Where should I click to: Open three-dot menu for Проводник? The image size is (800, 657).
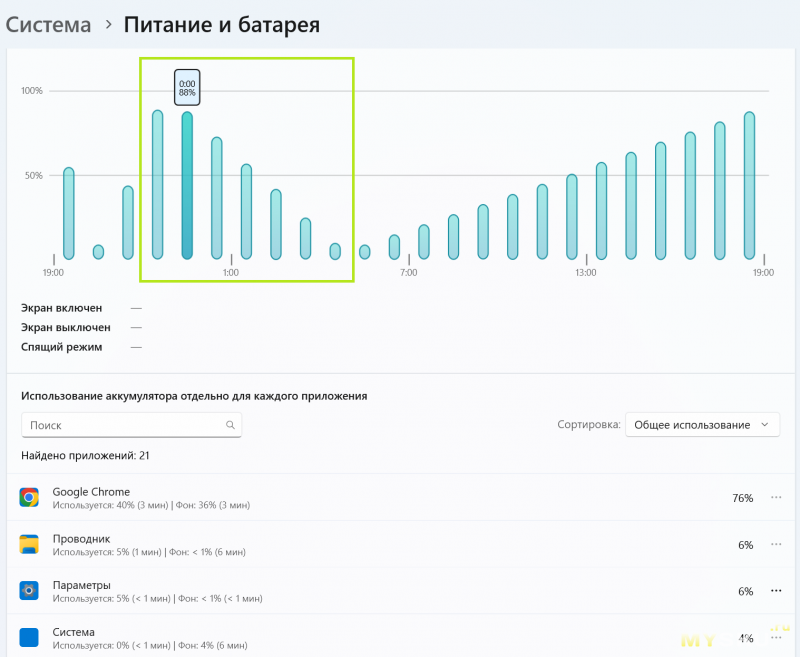[x=776, y=544]
